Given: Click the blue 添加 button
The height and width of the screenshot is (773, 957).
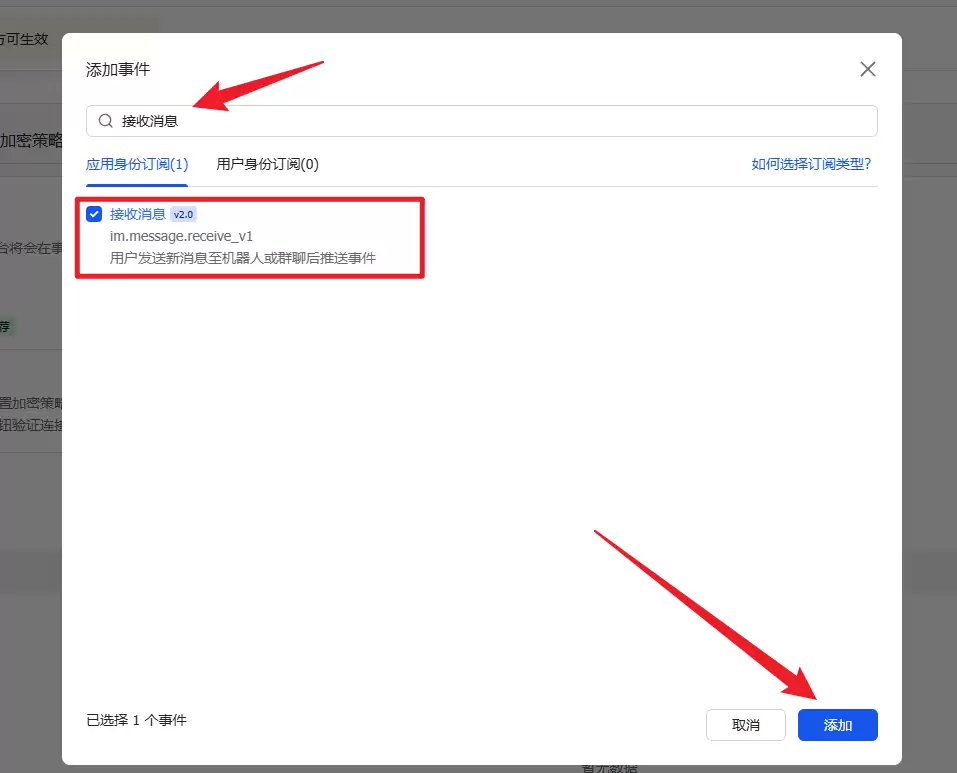Looking at the screenshot, I should (837, 725).
